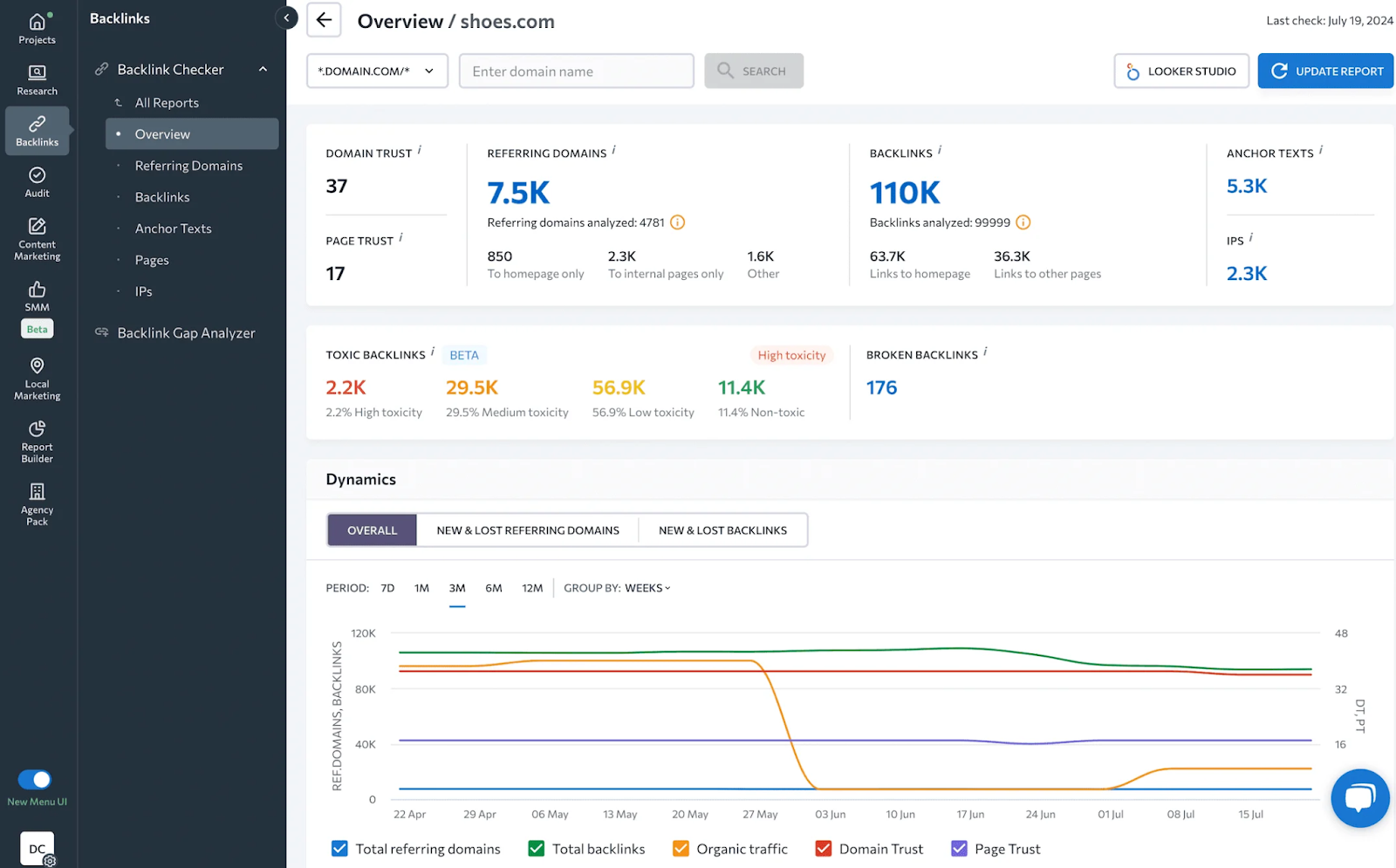The width and height of the screenshot is (1396, 868).
Task: Select the Research icon in left sidebar
Action: 36,79
